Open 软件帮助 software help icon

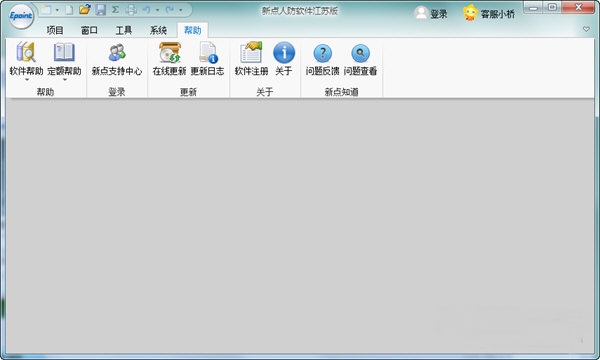26,59
